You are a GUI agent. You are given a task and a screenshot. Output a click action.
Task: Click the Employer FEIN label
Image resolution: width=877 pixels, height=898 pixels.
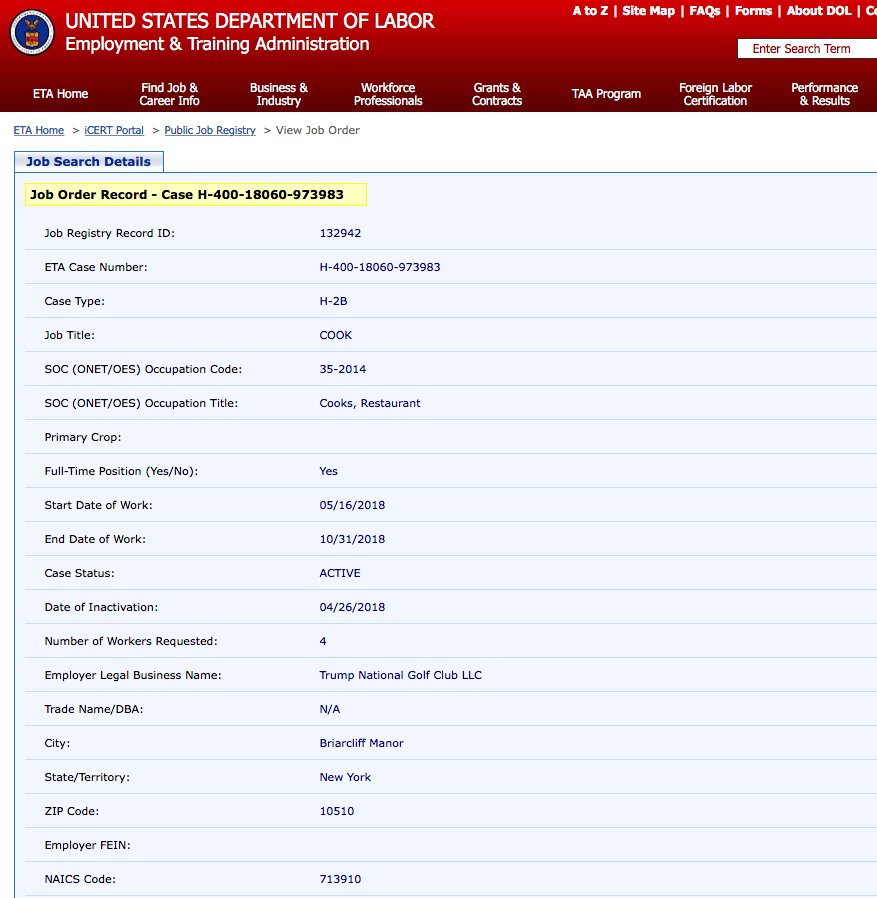(88, 845)
